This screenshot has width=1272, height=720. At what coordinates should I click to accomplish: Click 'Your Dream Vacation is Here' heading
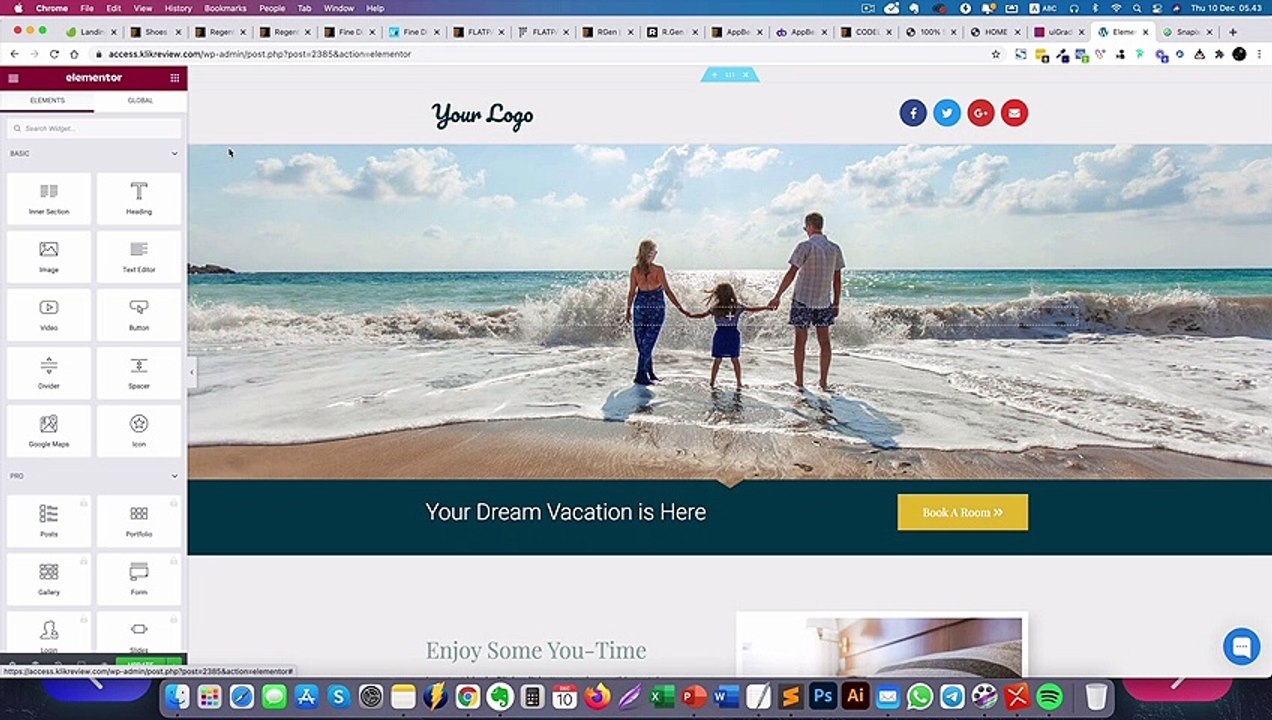point(566,512)
